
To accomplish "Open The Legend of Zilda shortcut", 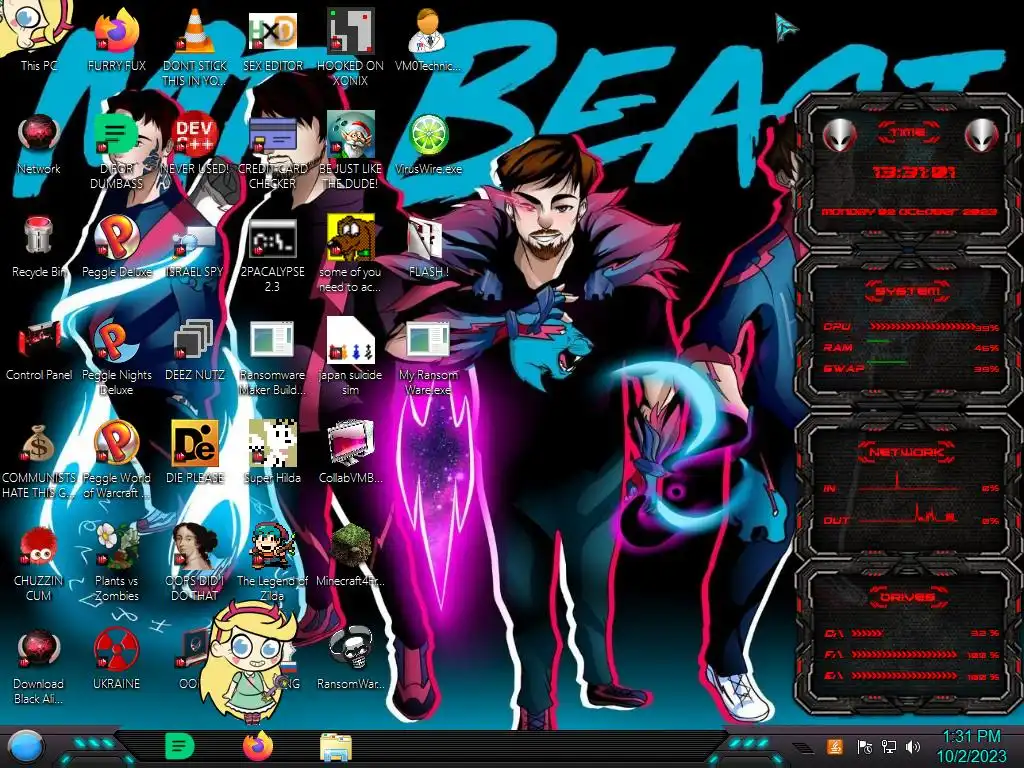I will (x=272, y=564).
